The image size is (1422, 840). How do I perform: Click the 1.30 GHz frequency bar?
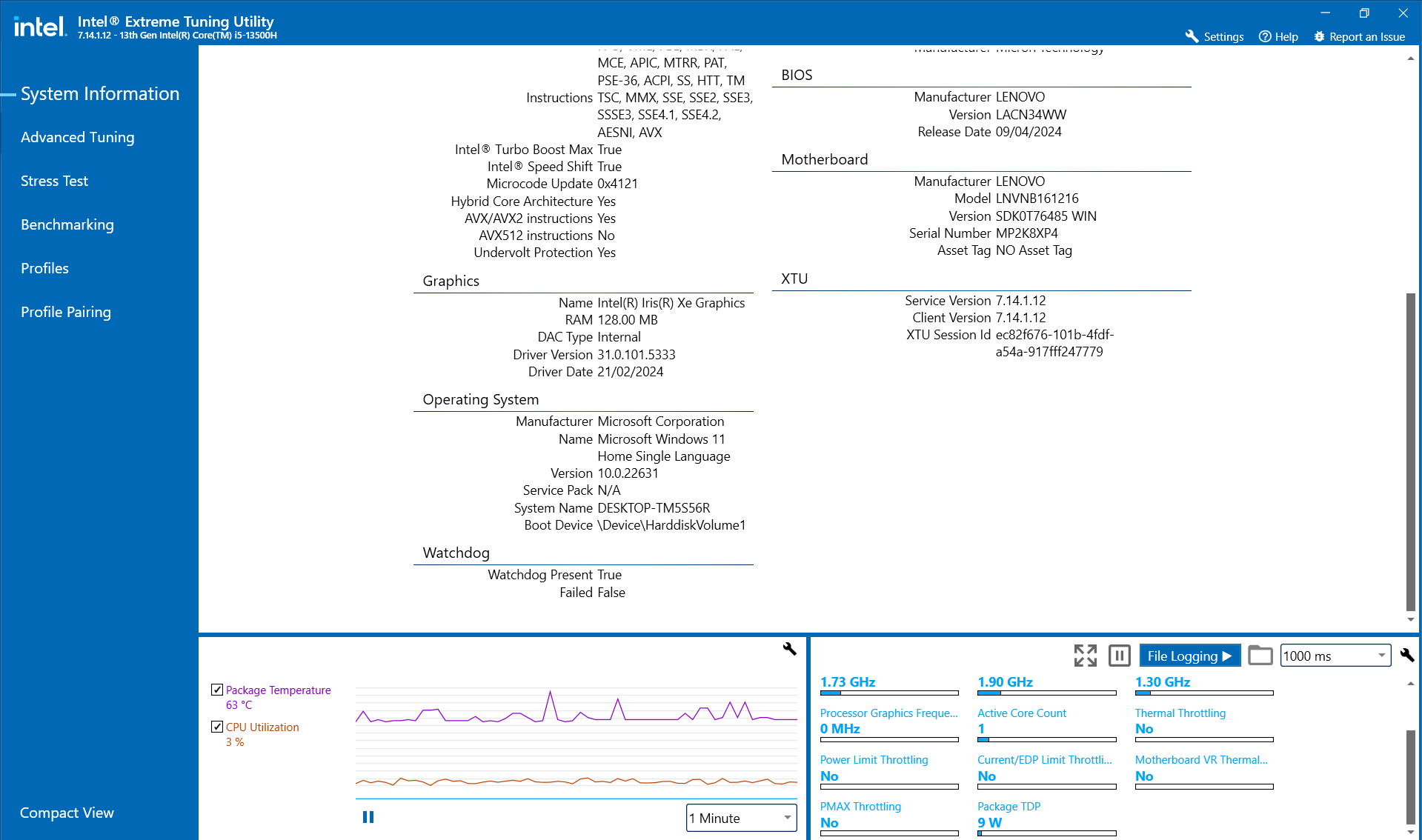(x=1204, y=693)
